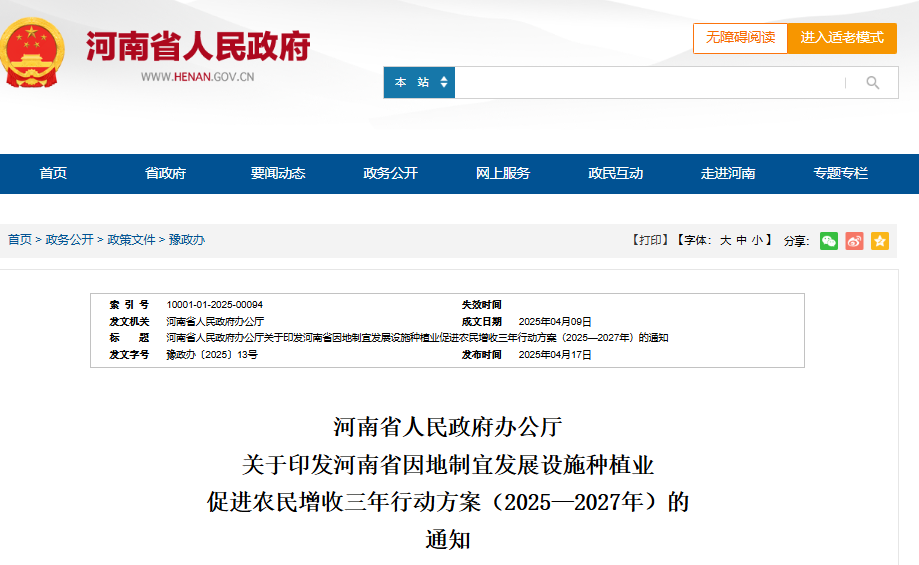919x565 pixels.
Task: Set font size to 小
Action: [757, 241]
